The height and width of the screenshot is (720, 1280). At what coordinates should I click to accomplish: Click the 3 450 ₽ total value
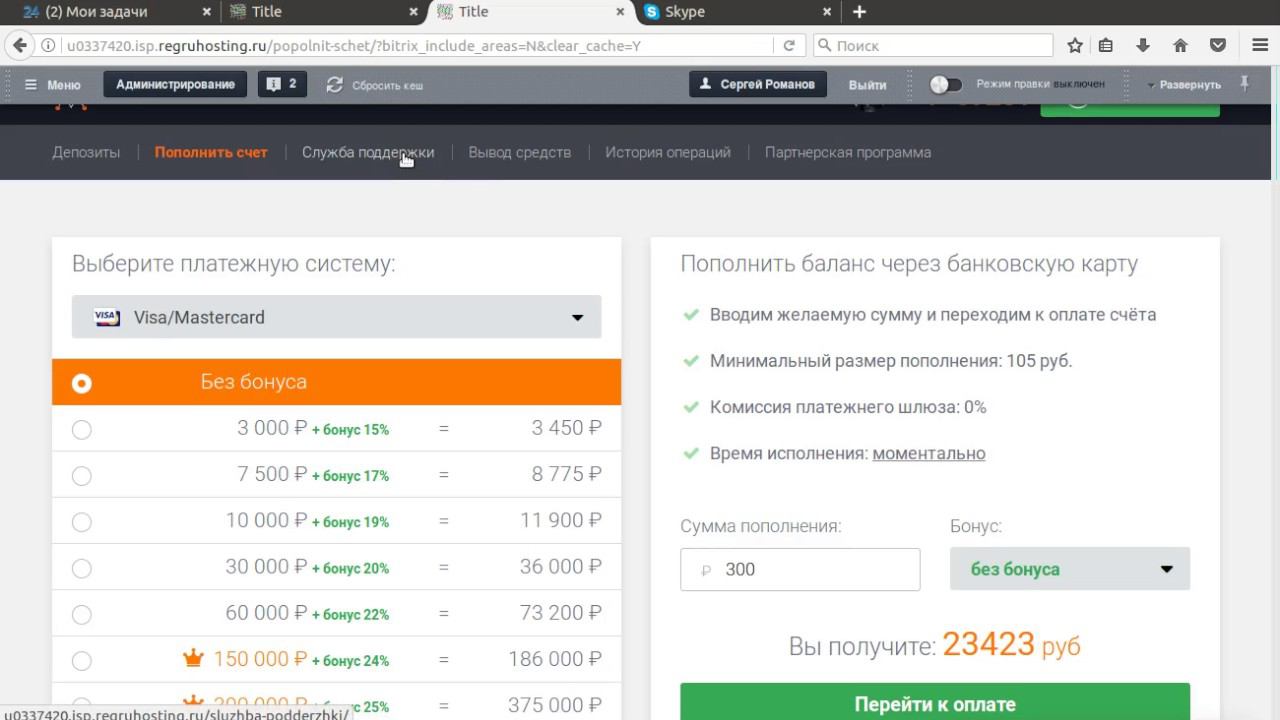click(567, 428)
